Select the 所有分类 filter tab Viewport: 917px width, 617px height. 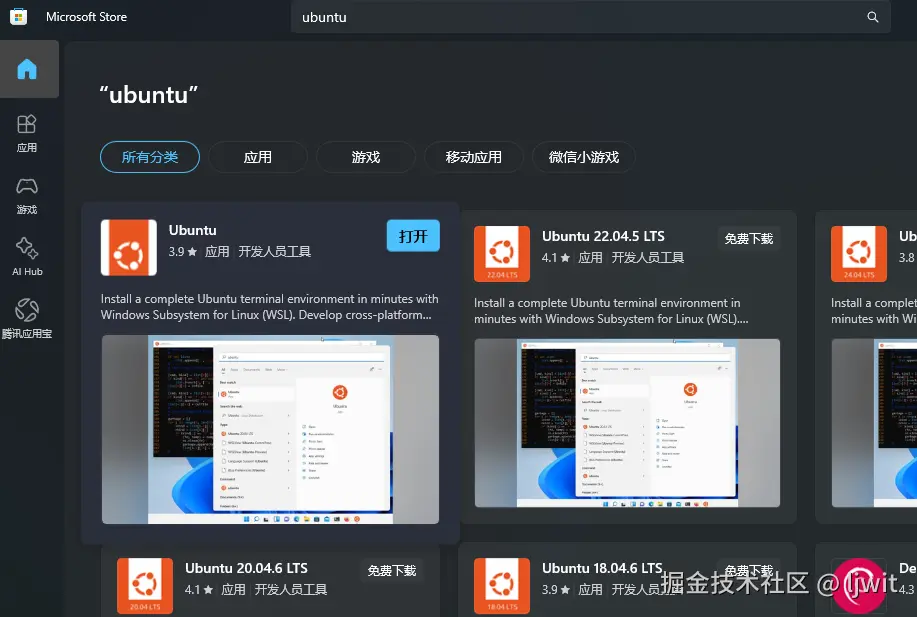[x=150, y=157]
